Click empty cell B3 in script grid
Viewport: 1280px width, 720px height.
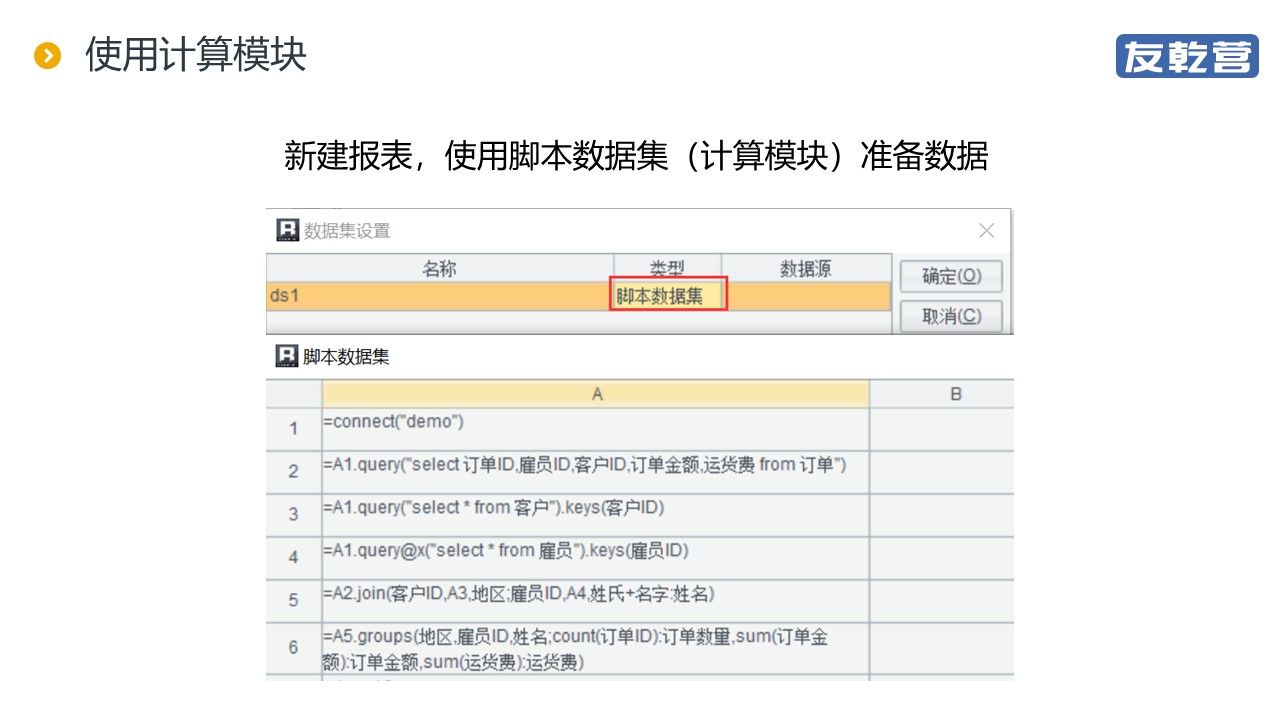pyautogui.click(x=942, y=515)
